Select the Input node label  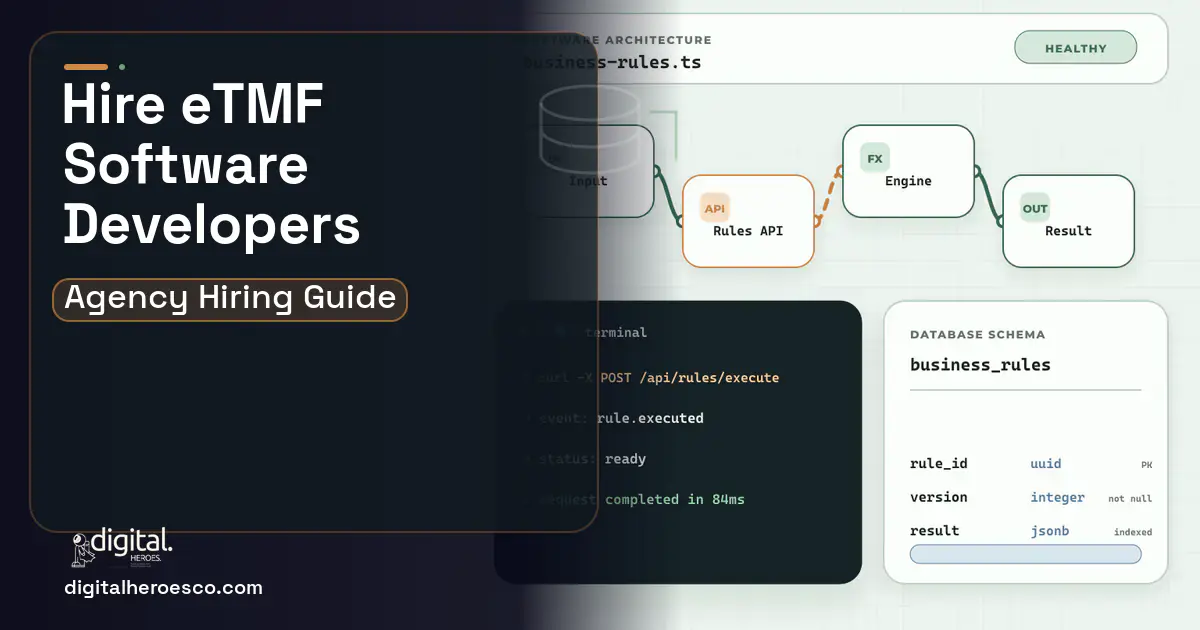coord(588,181)
